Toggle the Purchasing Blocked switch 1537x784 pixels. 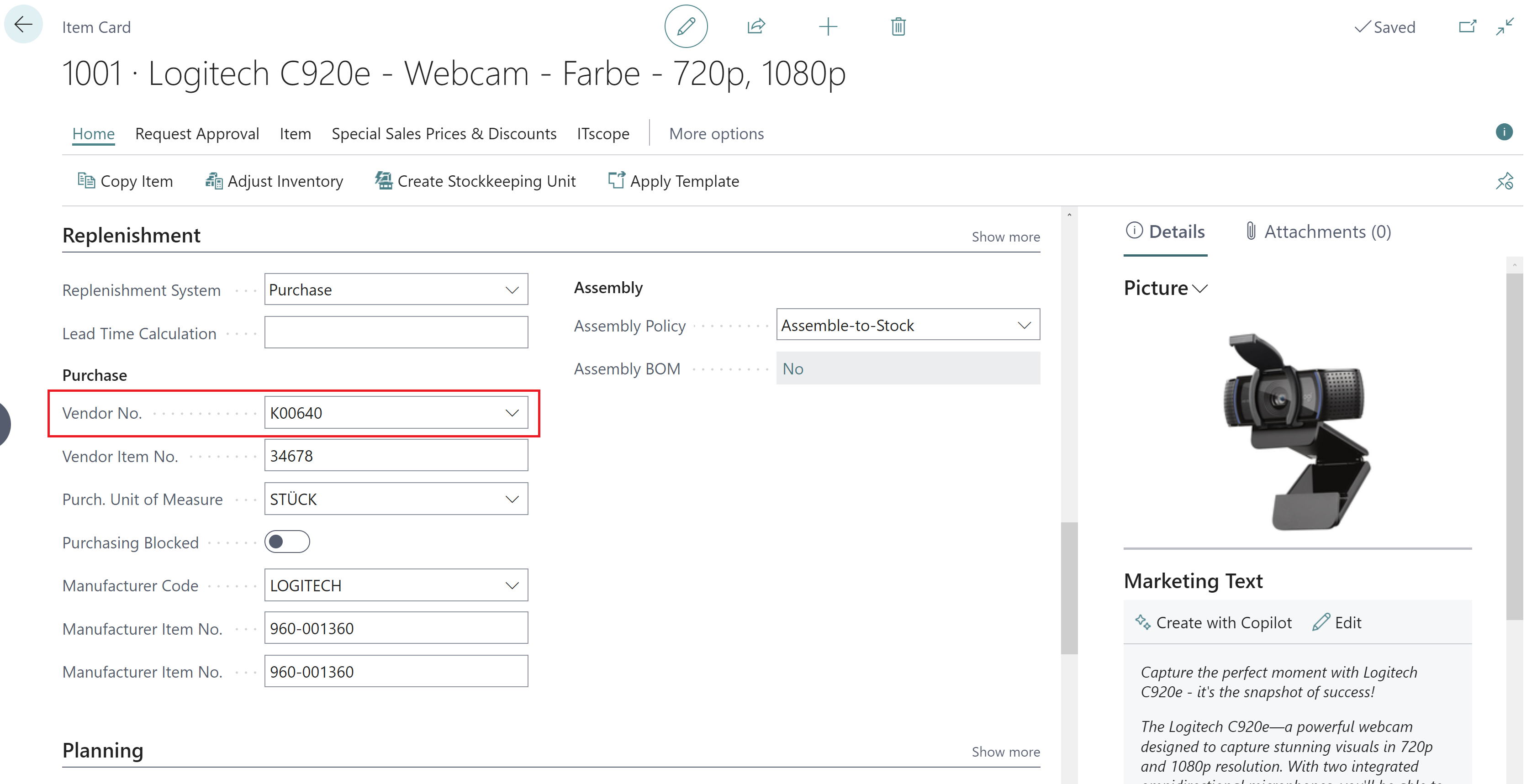click(x=289, y=542)
